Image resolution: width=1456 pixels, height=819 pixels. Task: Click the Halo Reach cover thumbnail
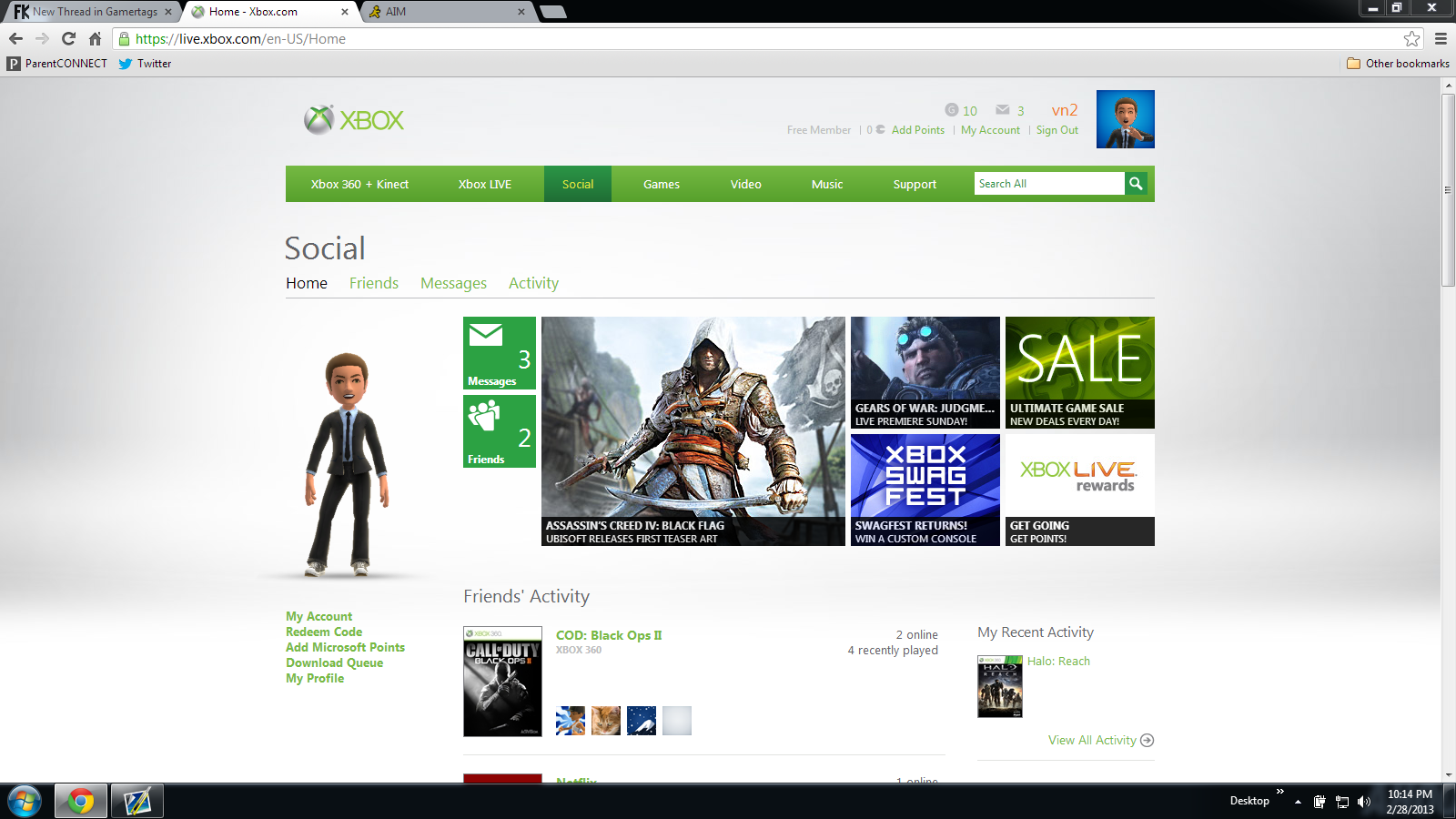tap(1000, 686)
